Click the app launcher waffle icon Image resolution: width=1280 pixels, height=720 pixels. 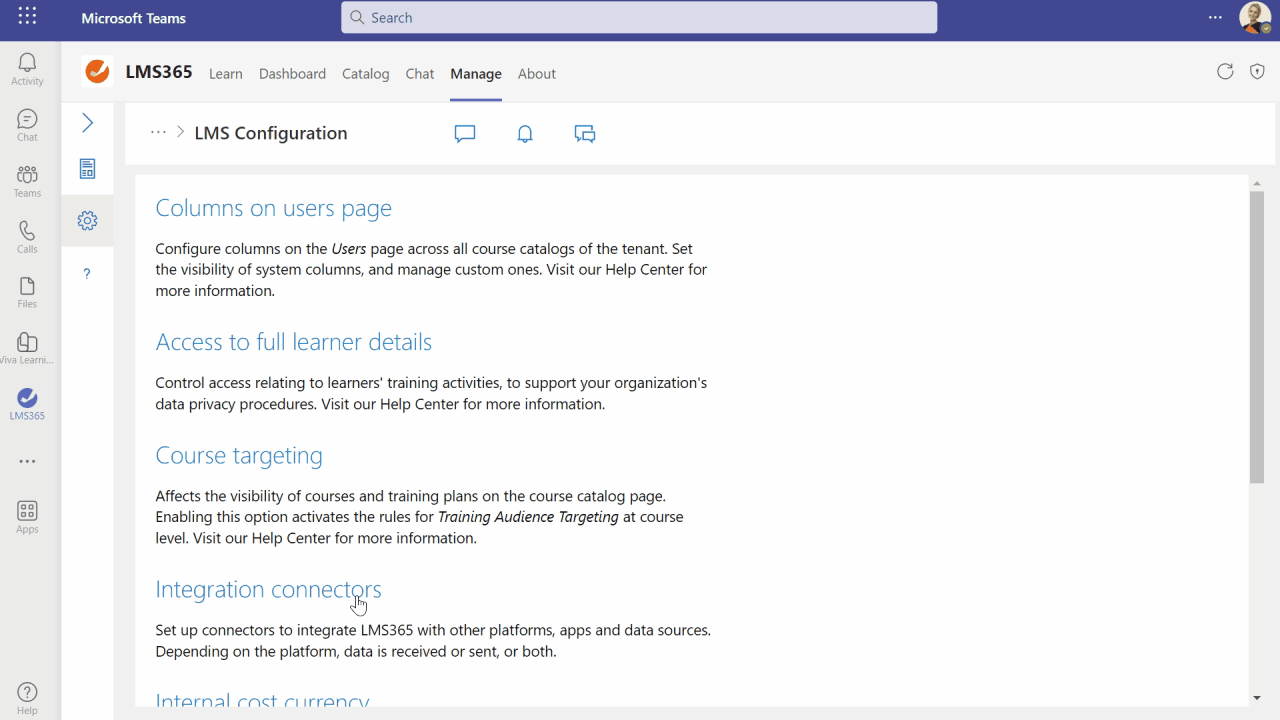pos(27,17)
